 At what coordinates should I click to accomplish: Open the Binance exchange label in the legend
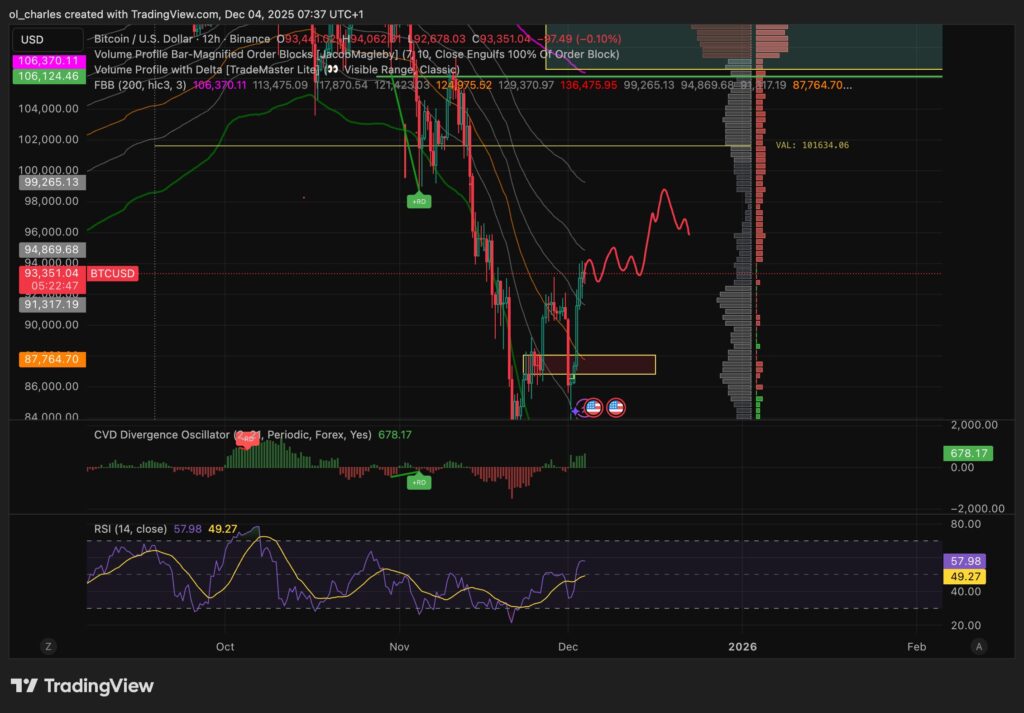(x=250, y=38)
